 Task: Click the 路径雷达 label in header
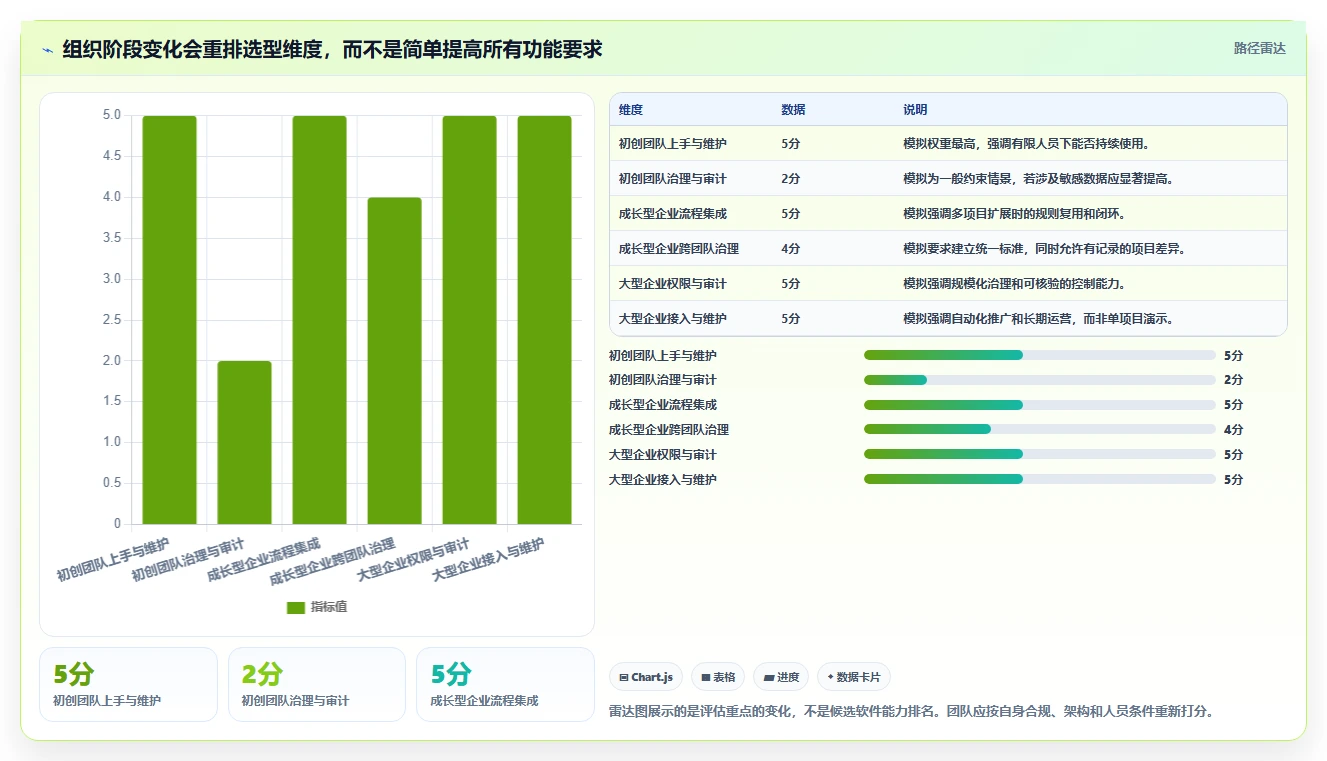(x=1259, y=48)
